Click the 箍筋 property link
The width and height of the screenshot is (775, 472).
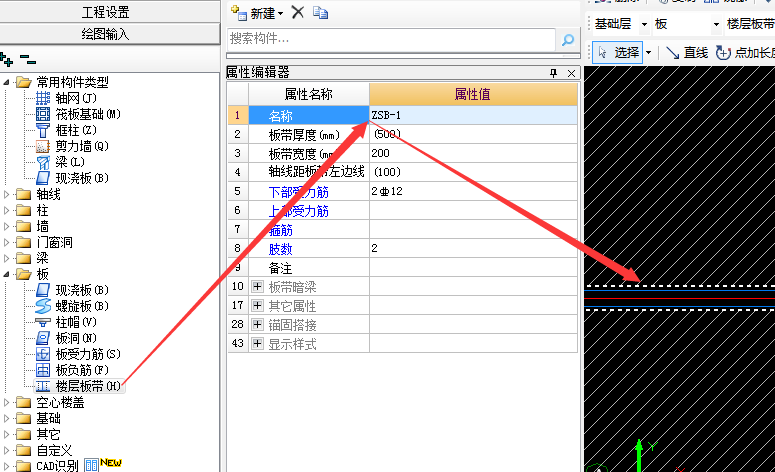pos(281,230)
